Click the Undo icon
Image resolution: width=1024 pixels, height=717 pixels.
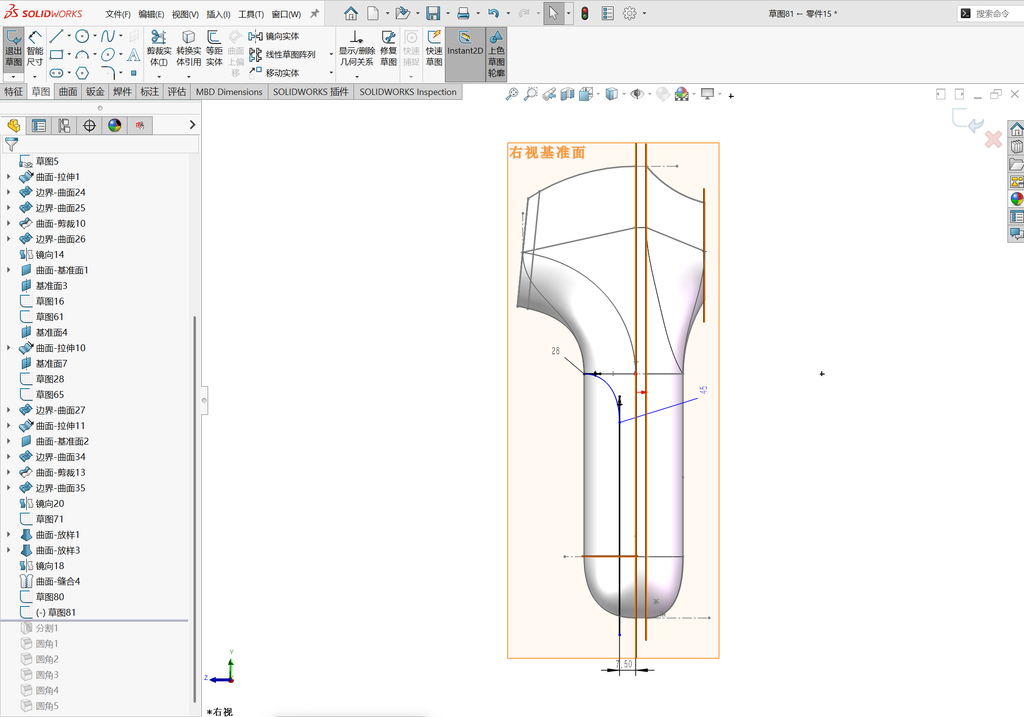pos(493,13)
